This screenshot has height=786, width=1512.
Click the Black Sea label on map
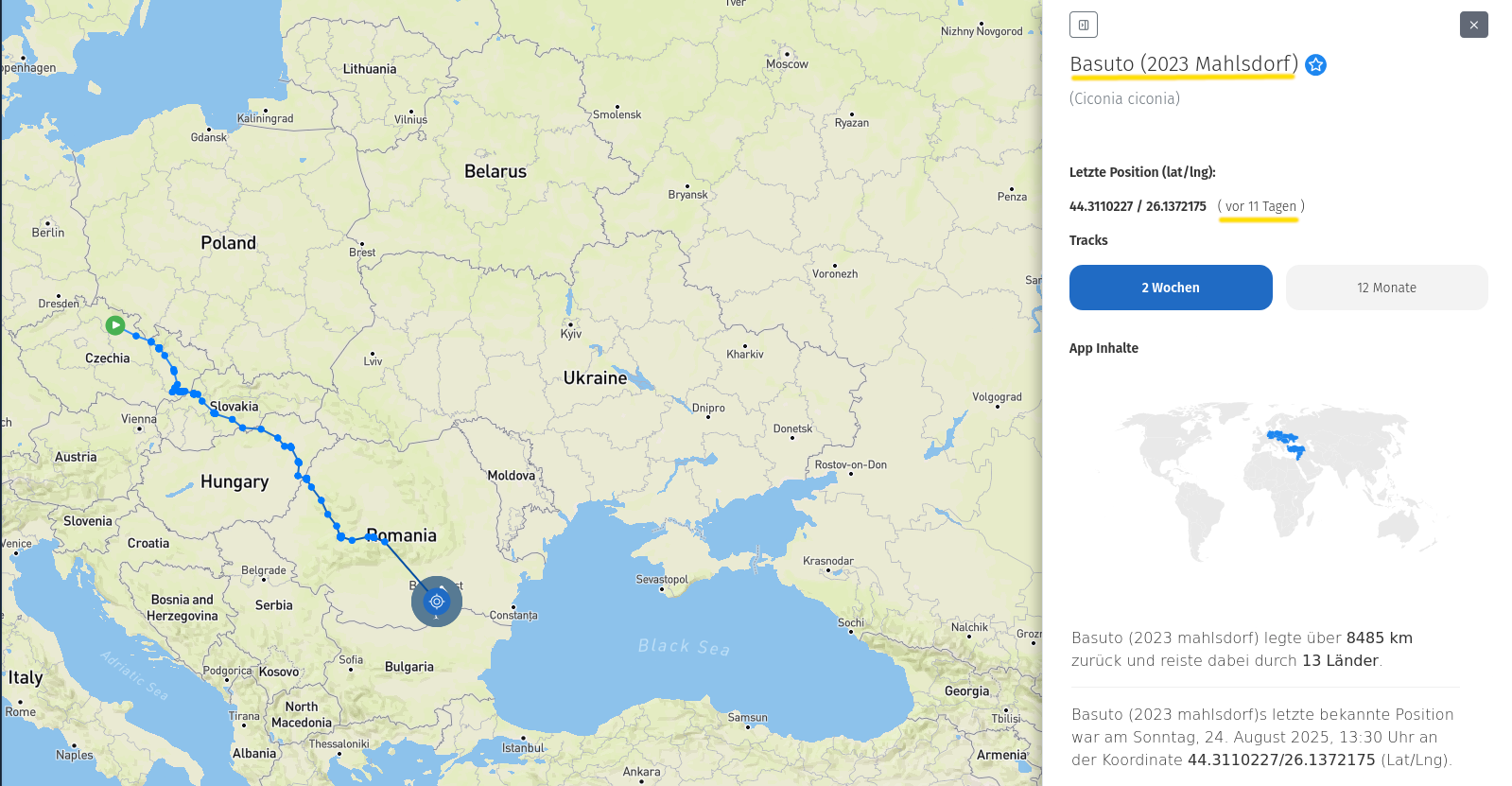pyautogui.click(x=683, y=647)
